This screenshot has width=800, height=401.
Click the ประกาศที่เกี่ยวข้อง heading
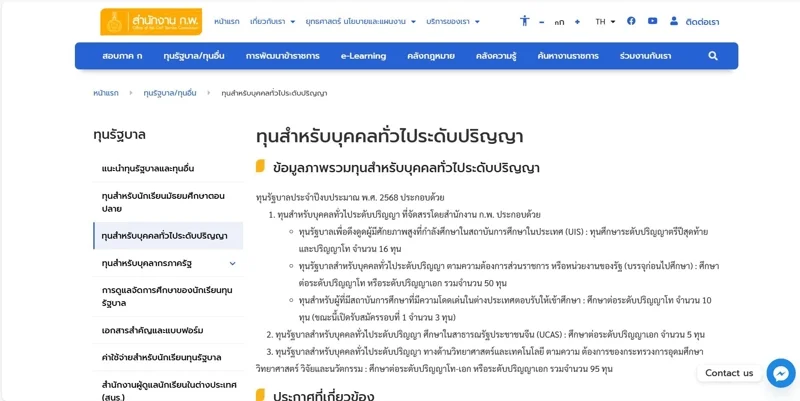[323, 396]
